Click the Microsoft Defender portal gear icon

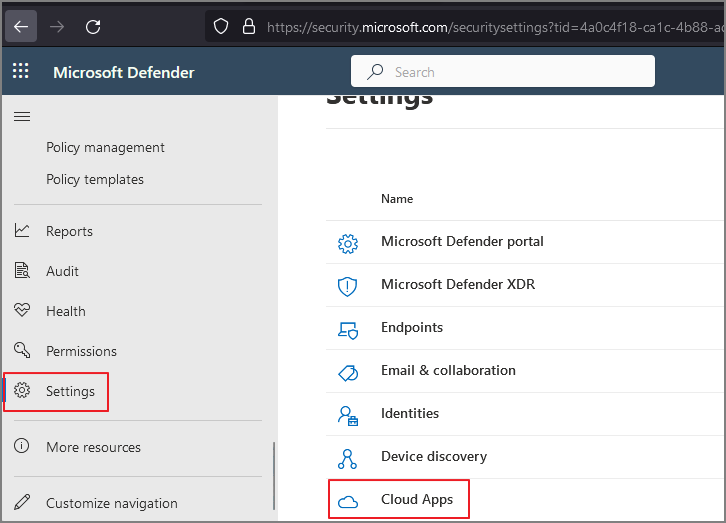click(x=348, y=244)
